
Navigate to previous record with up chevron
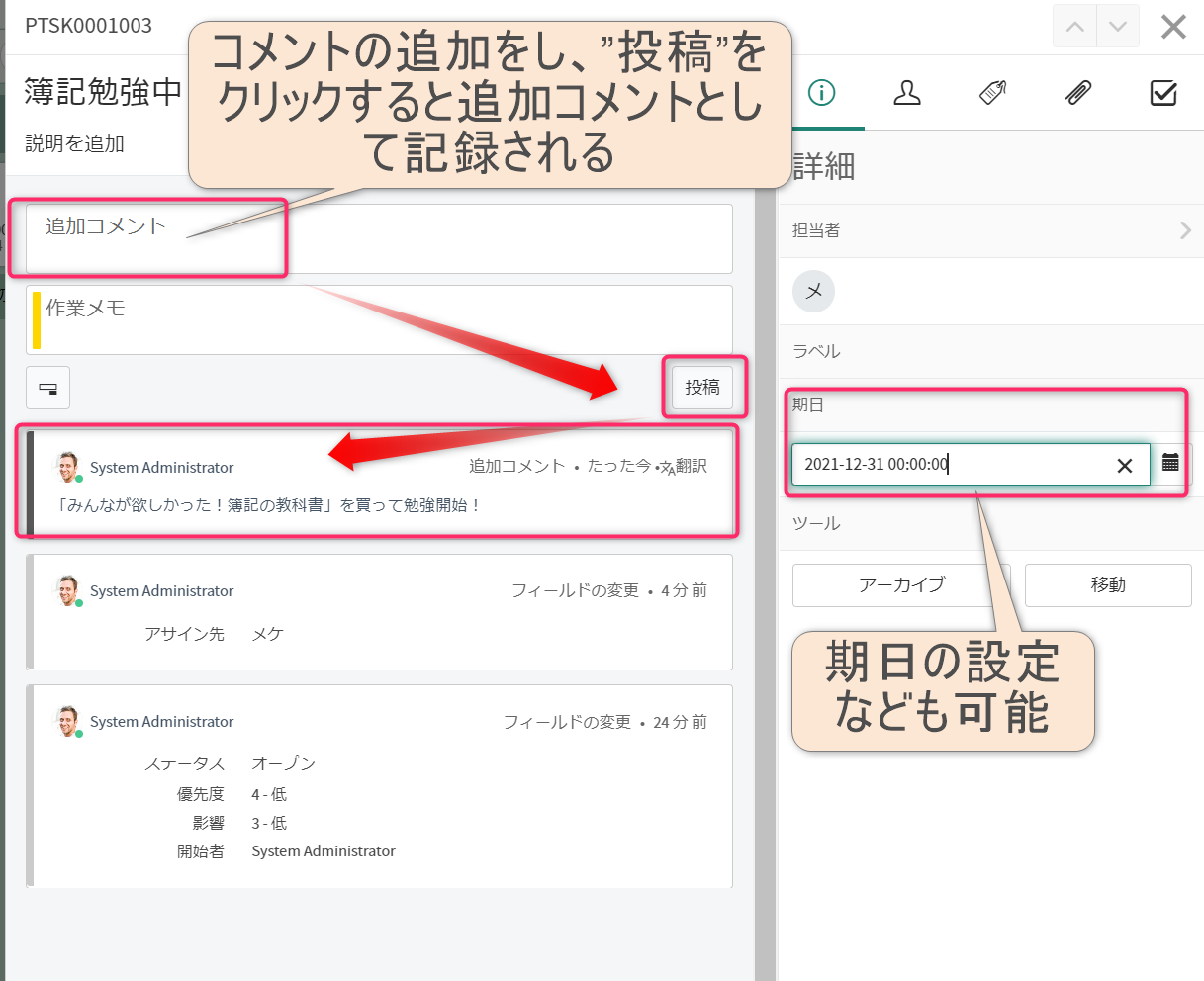pyautogui.click(x=1074, y=26)
